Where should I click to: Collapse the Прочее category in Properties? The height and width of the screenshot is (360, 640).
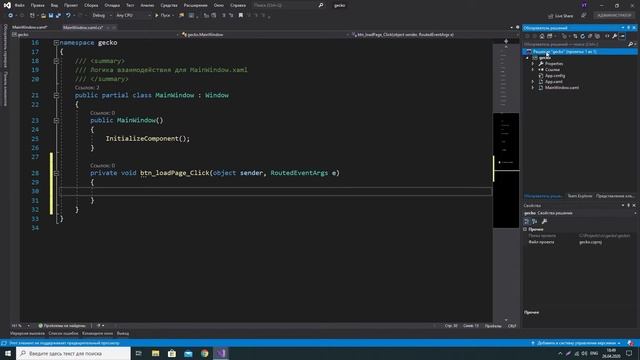pos(525,229)
